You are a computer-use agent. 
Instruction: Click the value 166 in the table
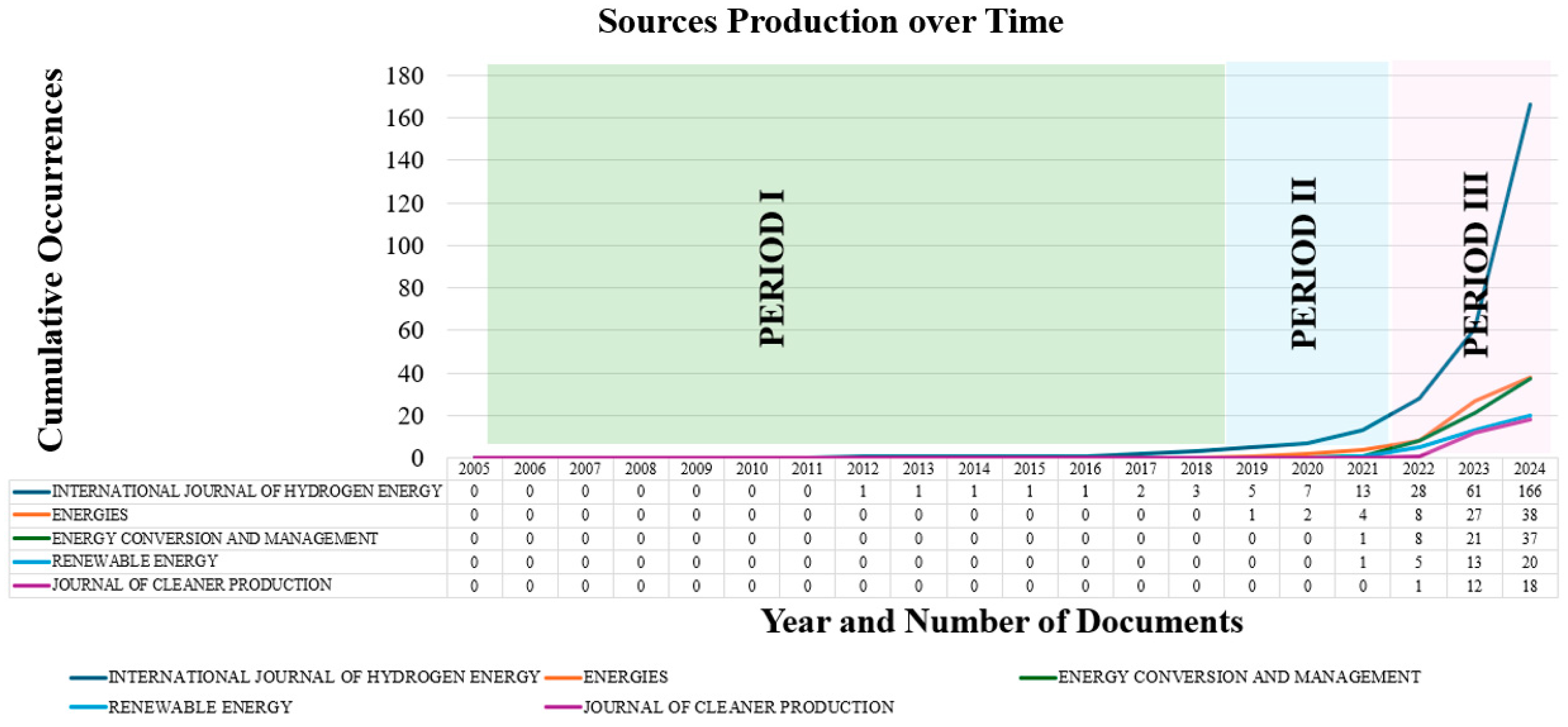[x=1529, y=492]
